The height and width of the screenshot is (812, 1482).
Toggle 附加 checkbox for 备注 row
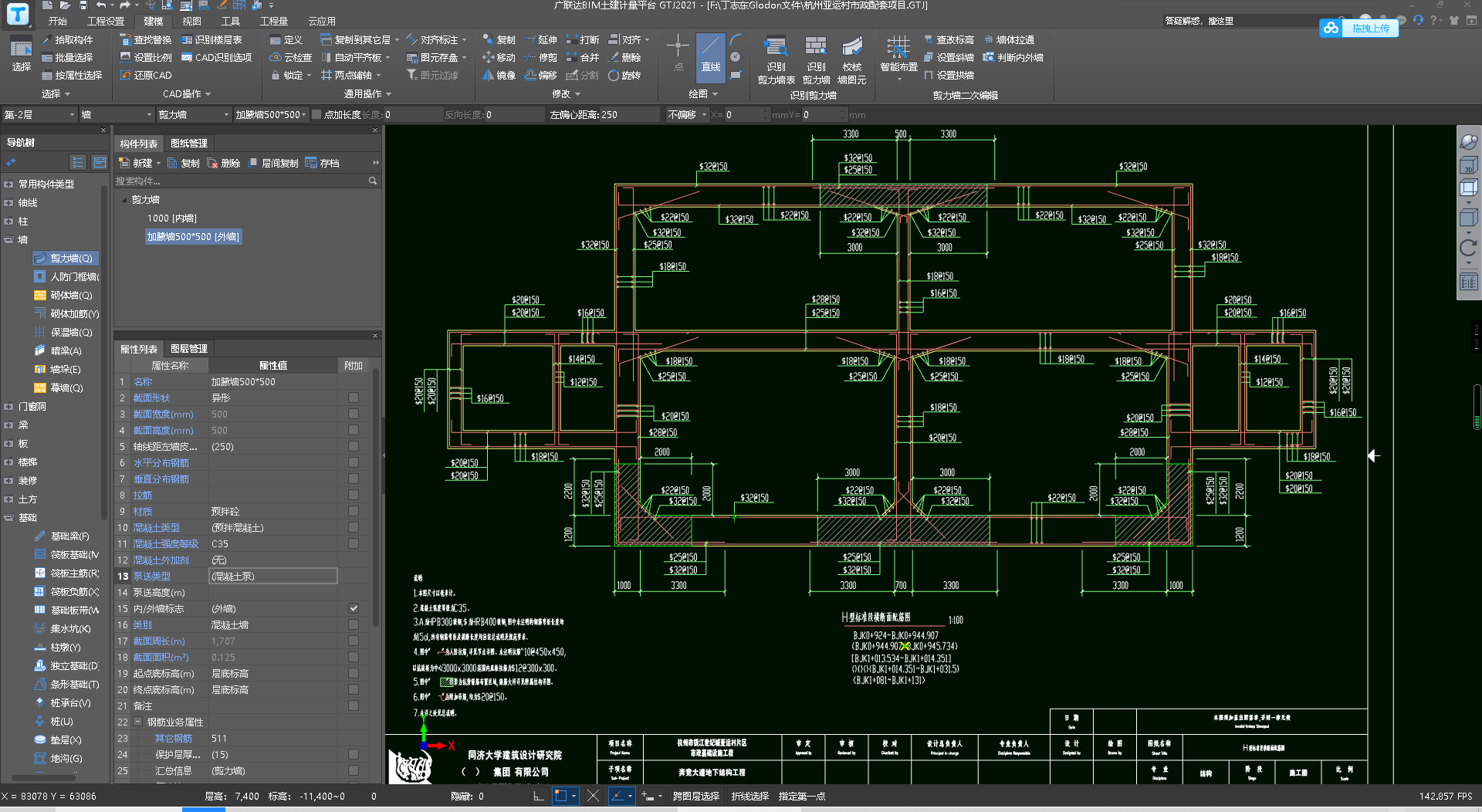[354, 705]
